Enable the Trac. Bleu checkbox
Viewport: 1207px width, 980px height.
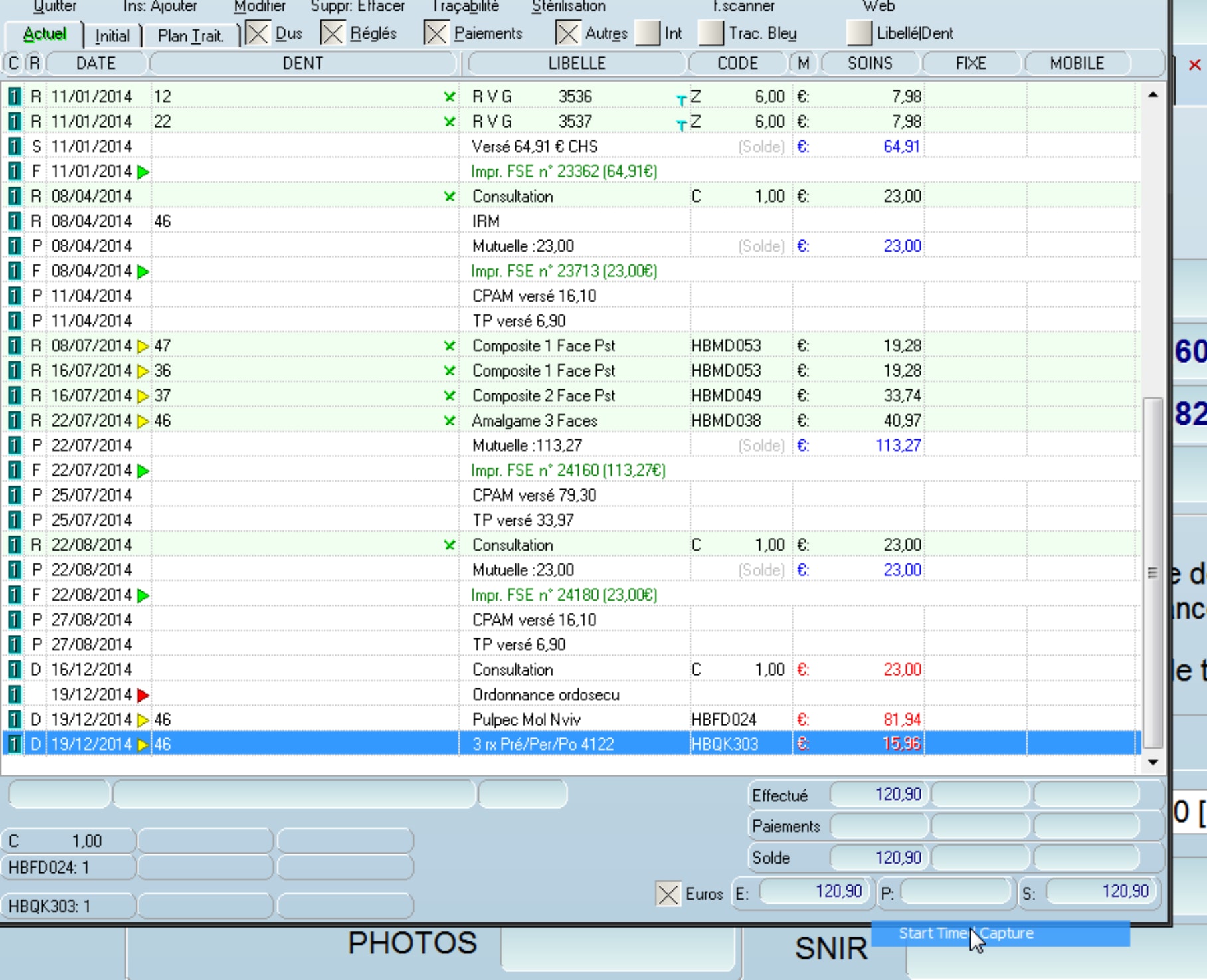(x=711, y=33)
